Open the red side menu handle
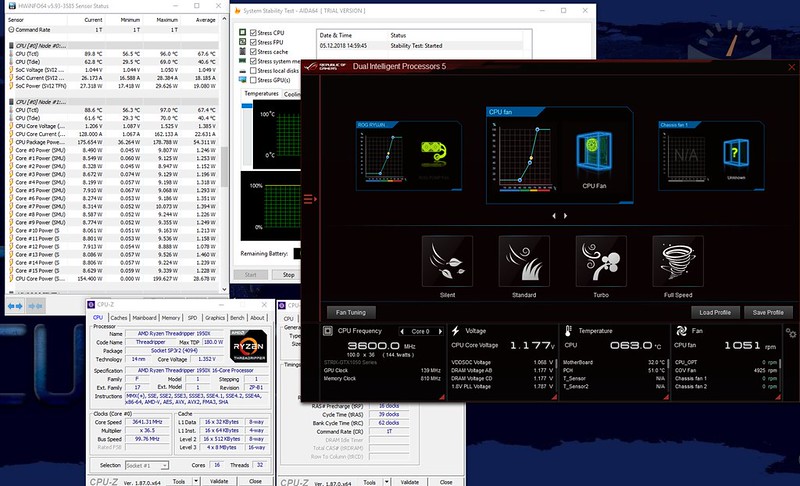The height and width of the screenshot is (486, 800). click(x=309, y=199)
